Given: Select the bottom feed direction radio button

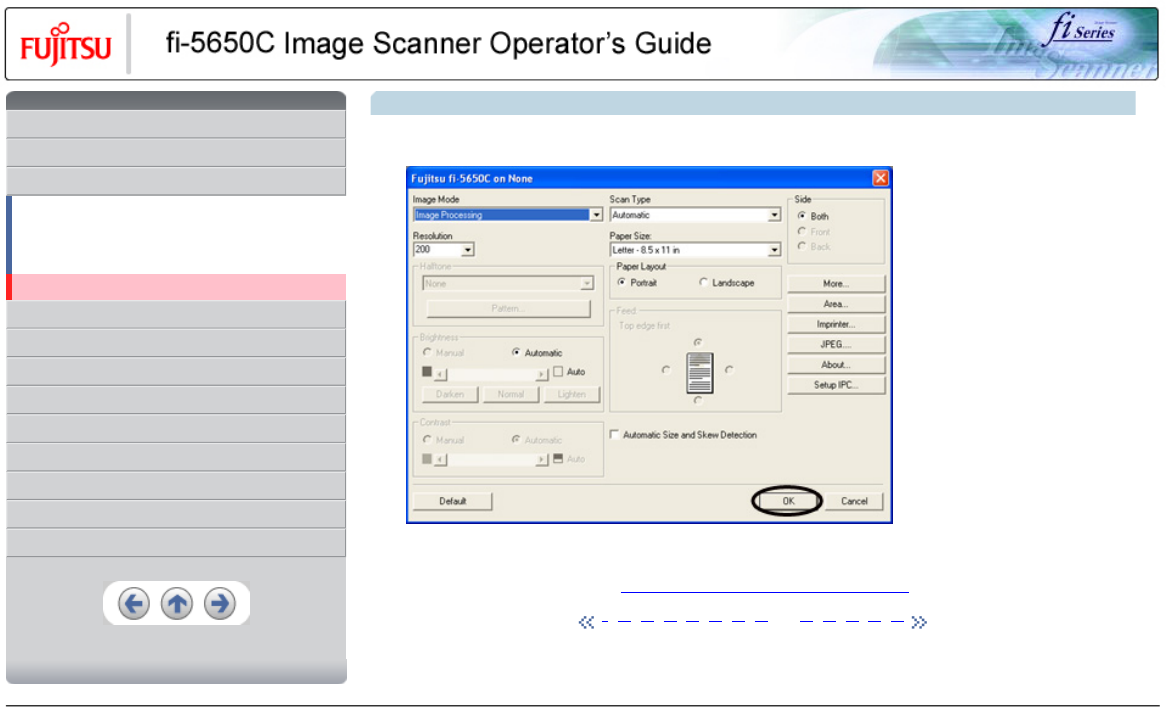Looking at the screenshot, I should [x=698, y=400].
